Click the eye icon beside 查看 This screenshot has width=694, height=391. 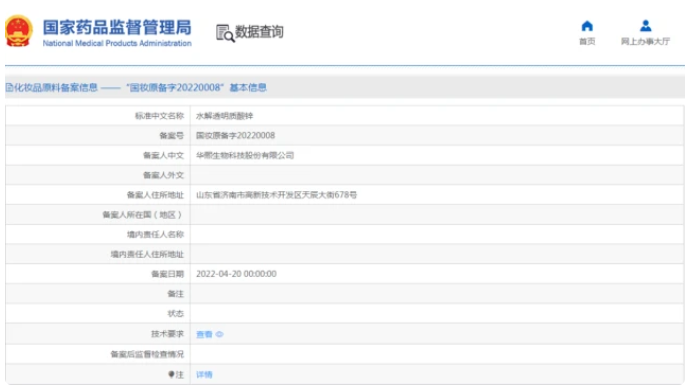[x=220, y=334]
